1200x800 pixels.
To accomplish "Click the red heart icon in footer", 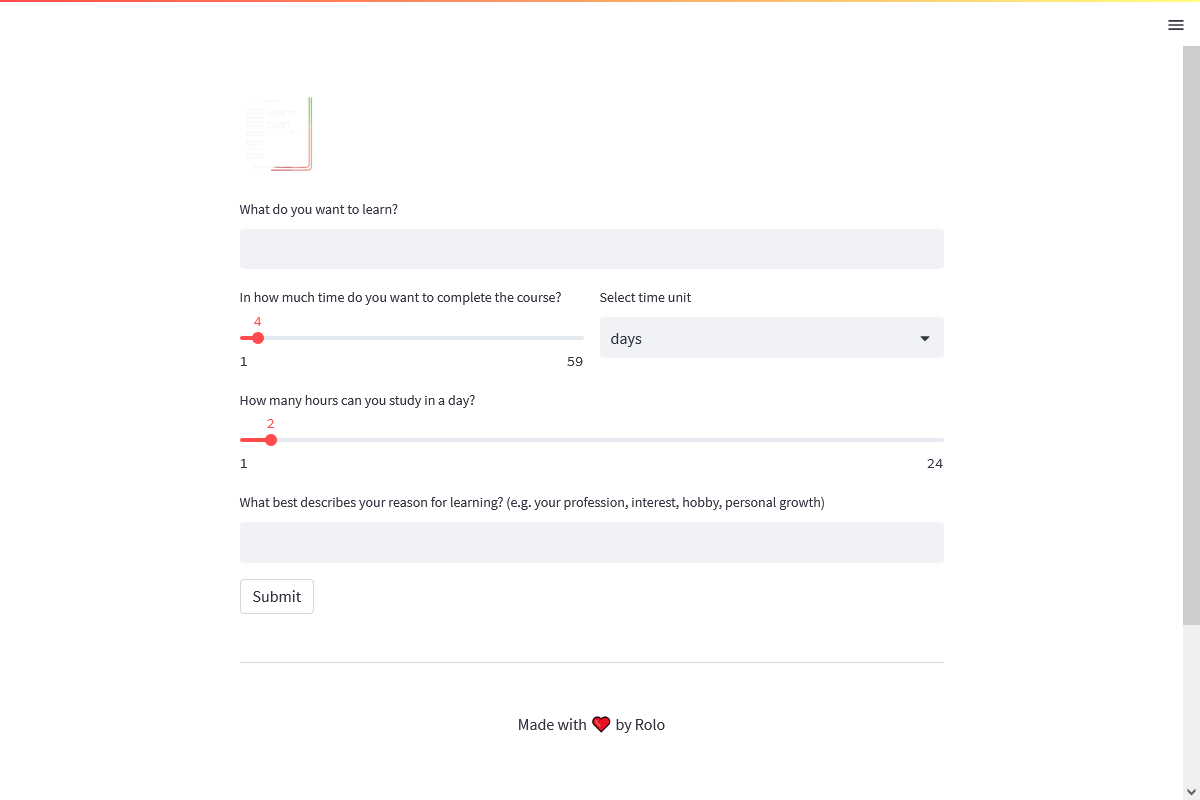I will [x=601, y=725].
